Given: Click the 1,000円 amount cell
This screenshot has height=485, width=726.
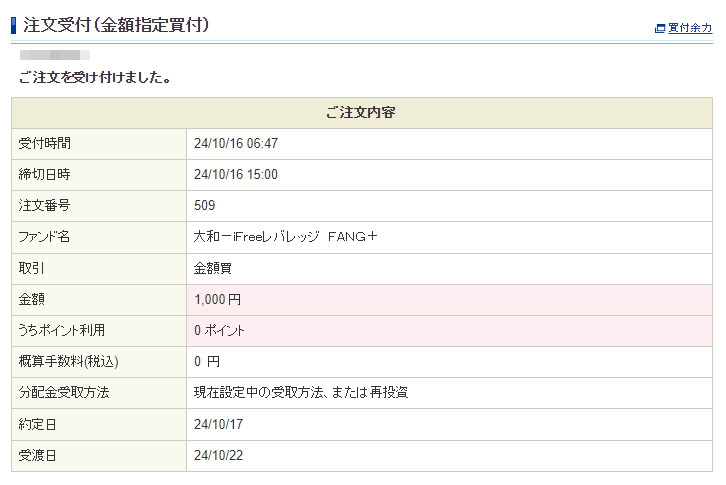Looking at the screenshot, I should (x=217, y=299).
